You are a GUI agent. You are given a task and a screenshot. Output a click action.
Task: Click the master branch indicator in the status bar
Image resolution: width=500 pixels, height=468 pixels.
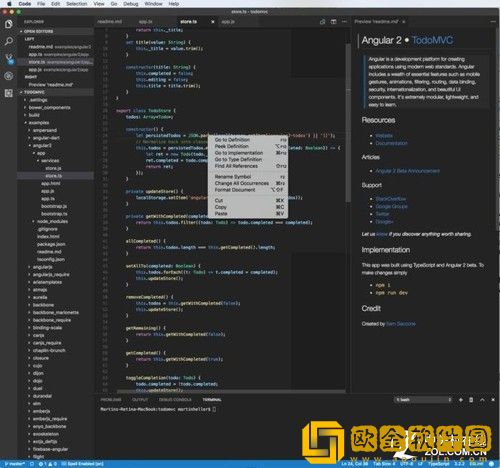pyautogui.click(x=14, y=464)
